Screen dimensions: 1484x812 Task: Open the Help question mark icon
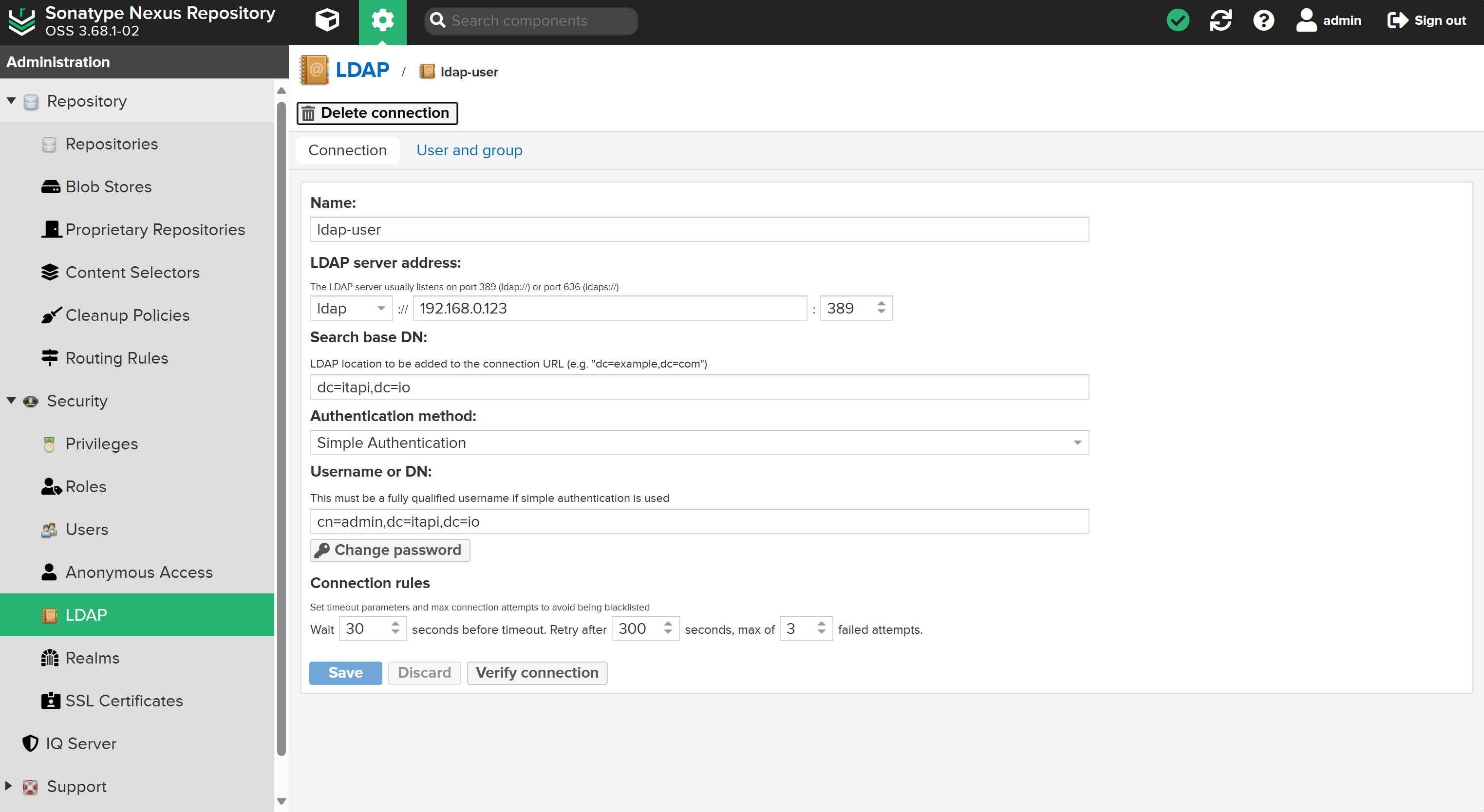[1263, 21]
